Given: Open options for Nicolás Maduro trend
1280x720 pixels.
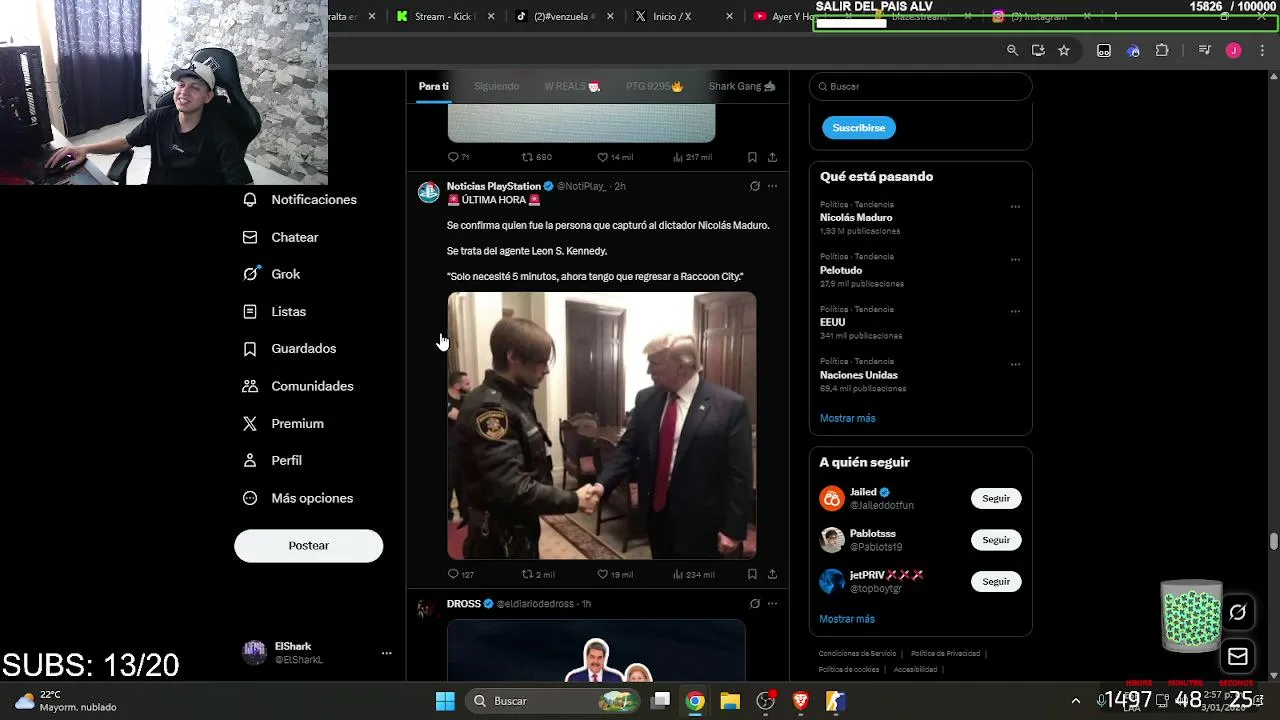Looking at the screenshot, I should click(1015, 207).
